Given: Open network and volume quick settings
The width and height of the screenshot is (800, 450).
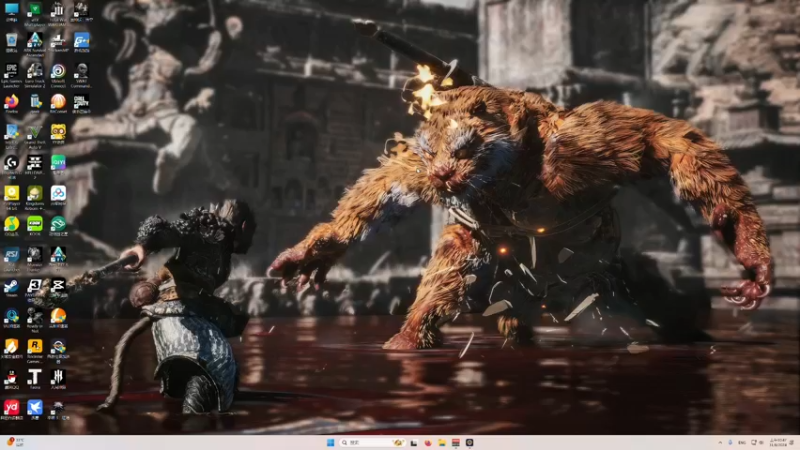Looking at the screenshot, I should point(757,442).
